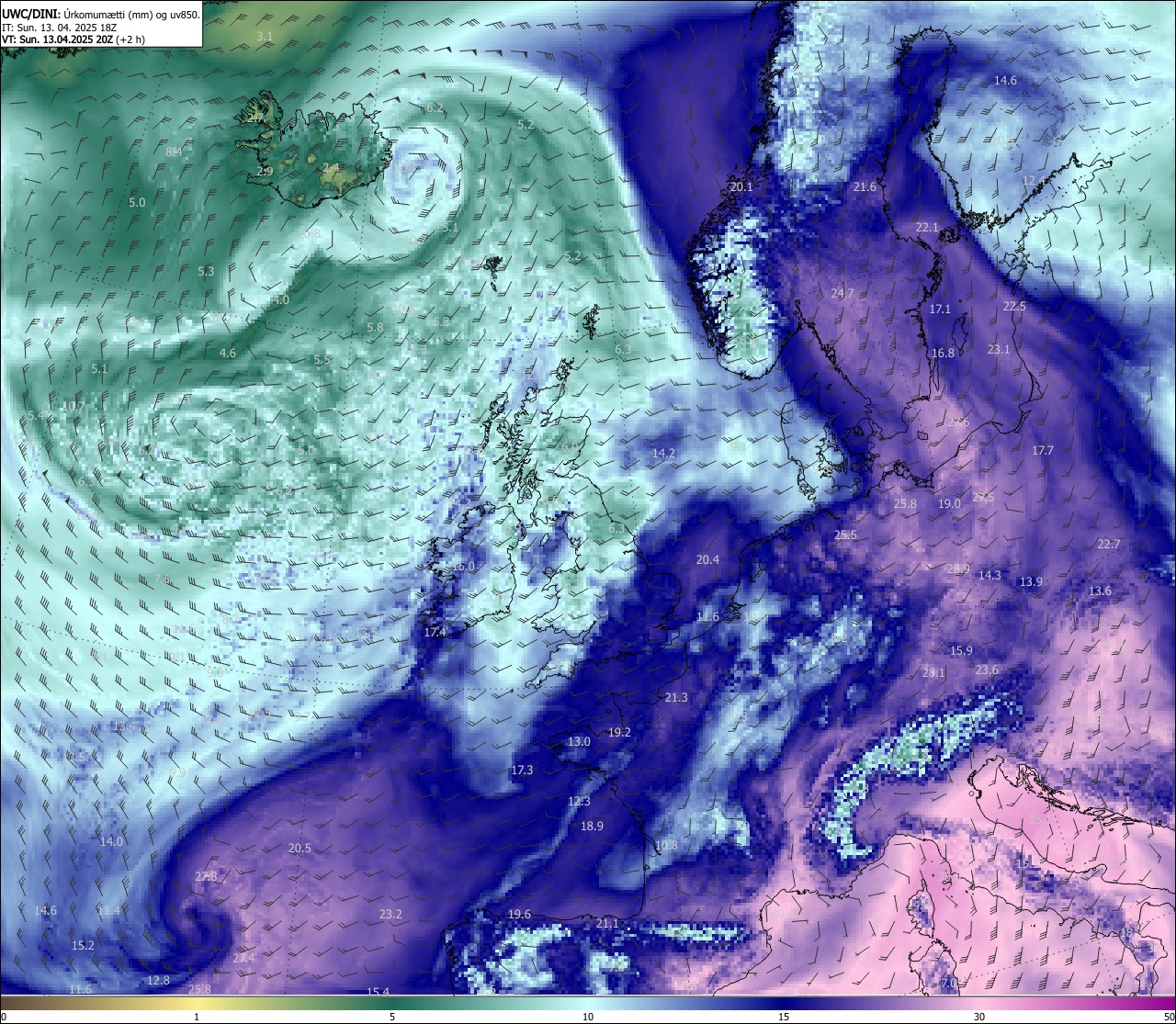Select the 21.6 value on the map
The width and height of the screenshot is (1176, 1024).
865,186
